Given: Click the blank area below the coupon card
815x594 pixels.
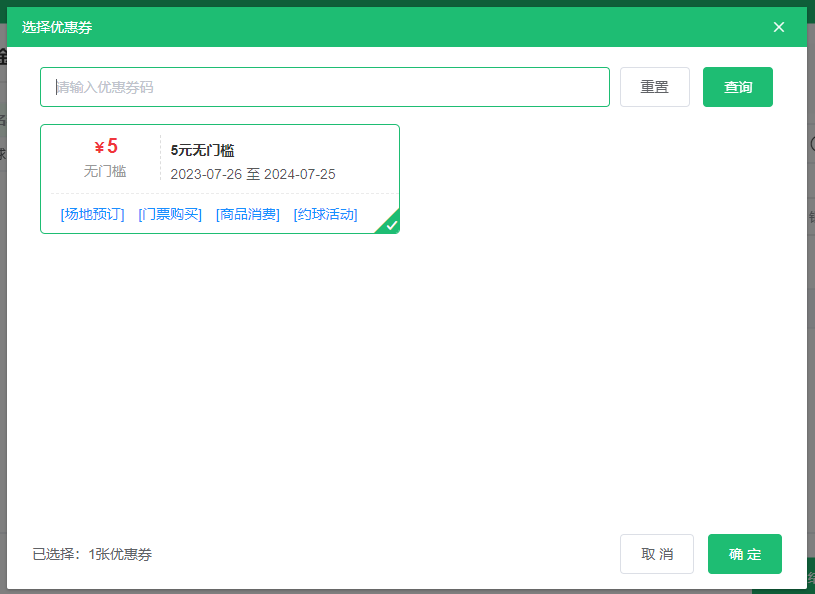Looking at the screenshot, I should pyautogui.click(x=400, y=380).
